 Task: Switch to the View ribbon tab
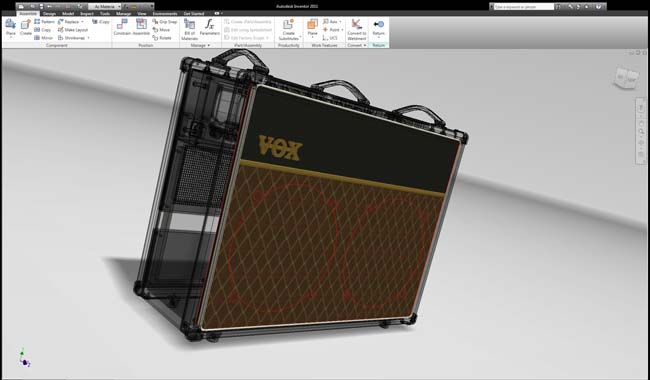(x=142, y=14)
